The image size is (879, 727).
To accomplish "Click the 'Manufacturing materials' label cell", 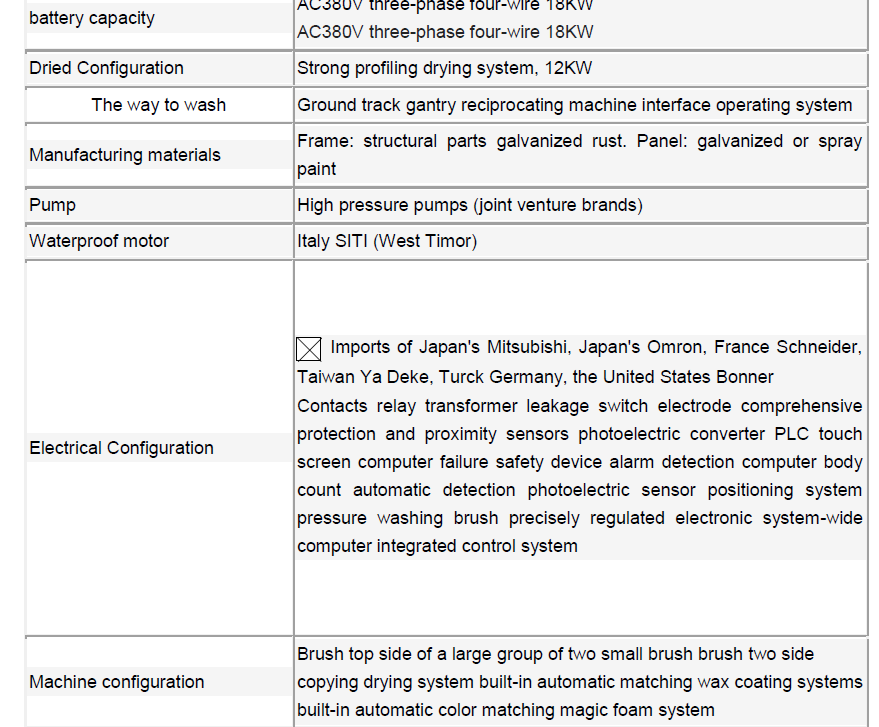I will pyautogui.click(x=125, y=155).
